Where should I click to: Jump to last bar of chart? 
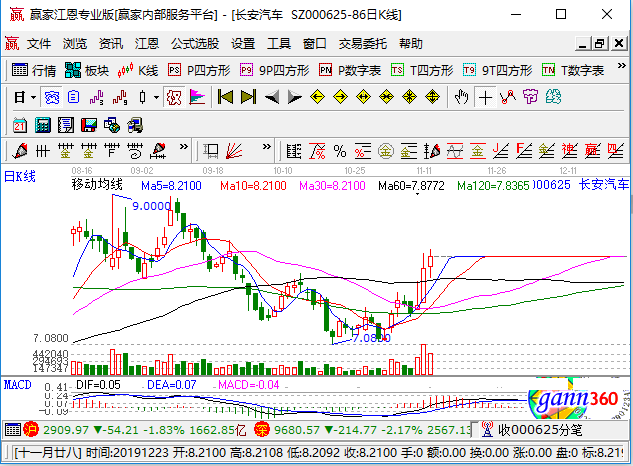(x=248, y=97)
